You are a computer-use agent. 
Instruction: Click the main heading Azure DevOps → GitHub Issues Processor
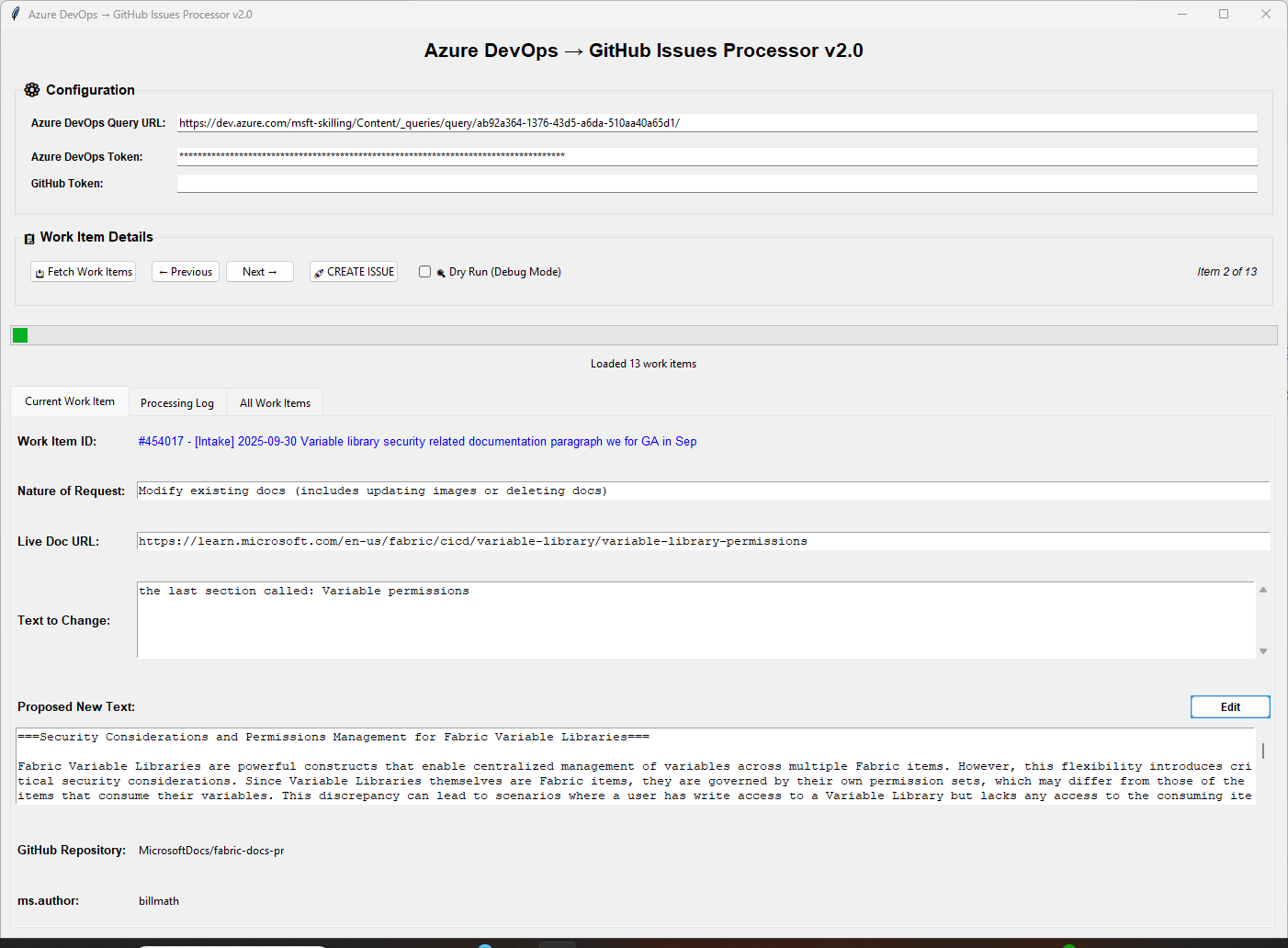[x=643, y=51]
